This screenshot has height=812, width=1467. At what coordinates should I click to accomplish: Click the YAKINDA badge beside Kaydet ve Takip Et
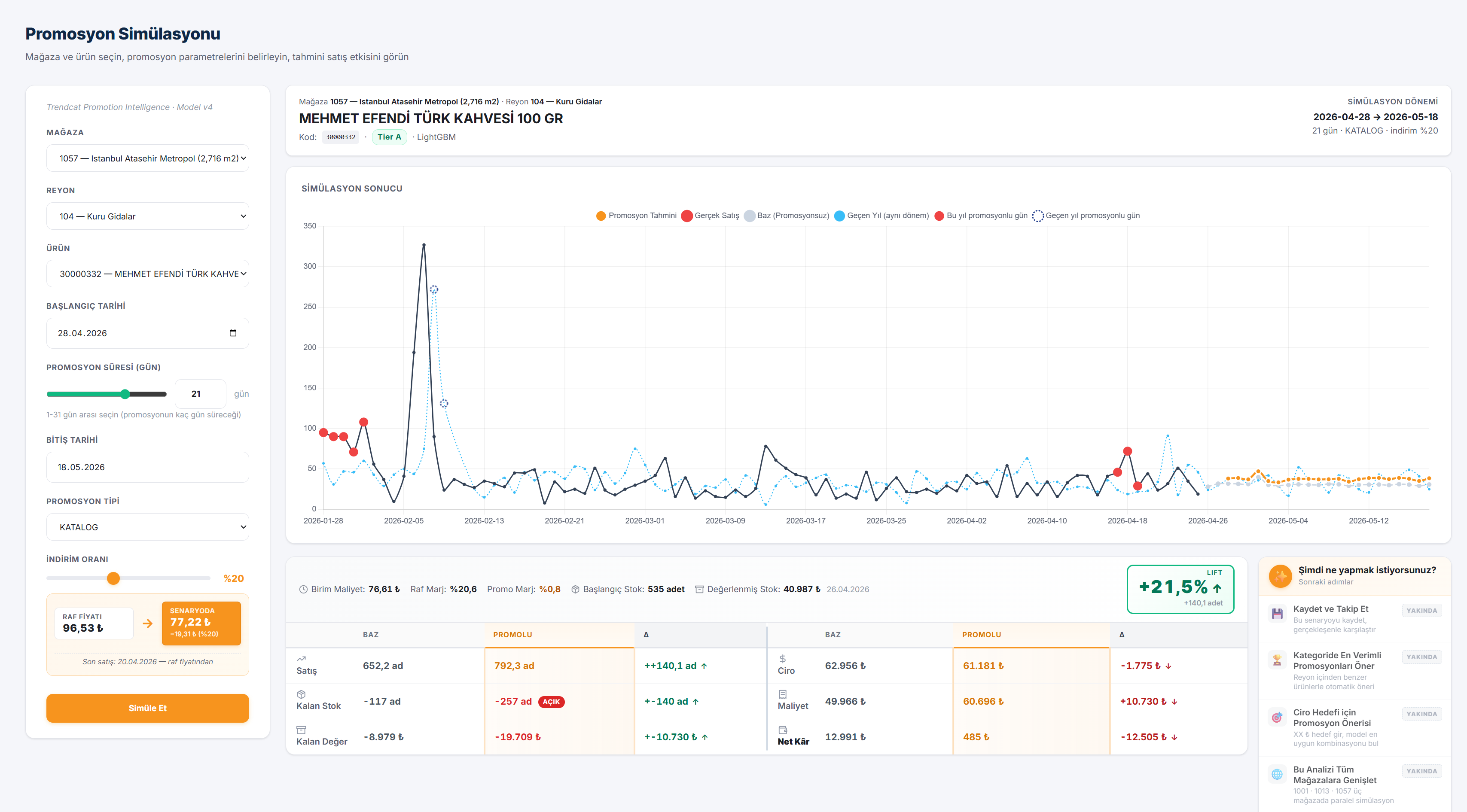coord(1421,611)
